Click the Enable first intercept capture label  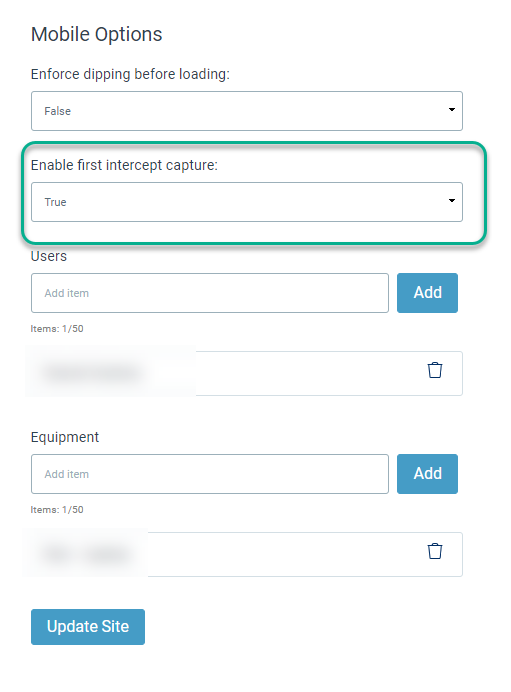tap(124, 165)
